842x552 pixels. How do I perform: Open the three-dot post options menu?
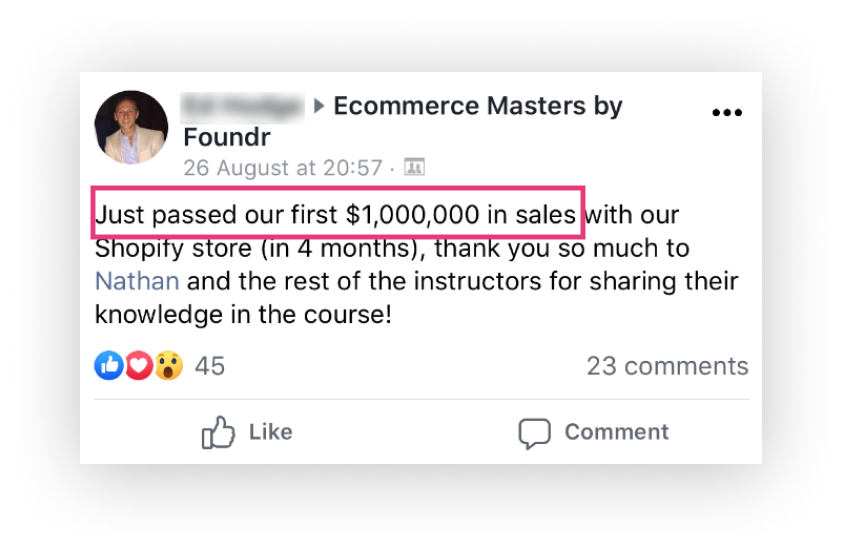(727, 112)
